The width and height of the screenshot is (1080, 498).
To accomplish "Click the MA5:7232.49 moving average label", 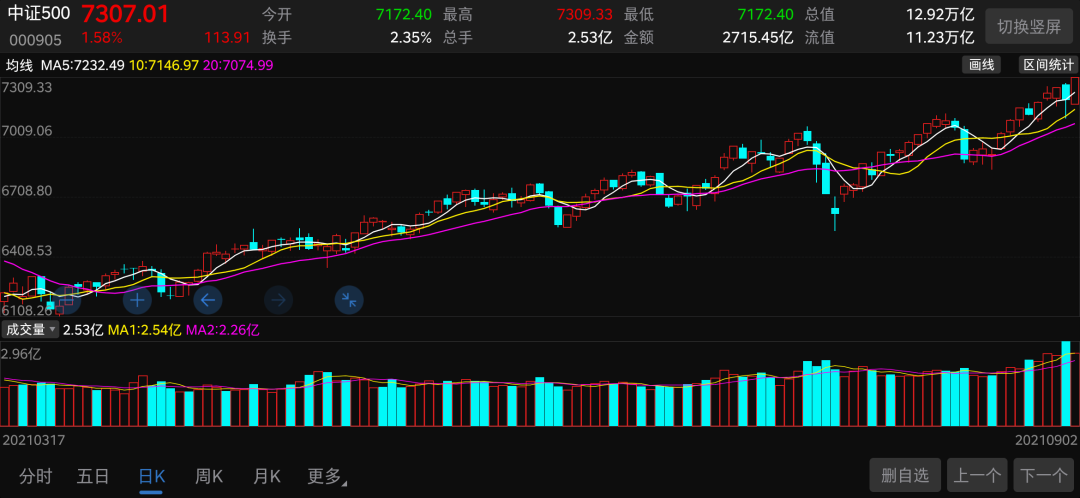I will point(83,65).
